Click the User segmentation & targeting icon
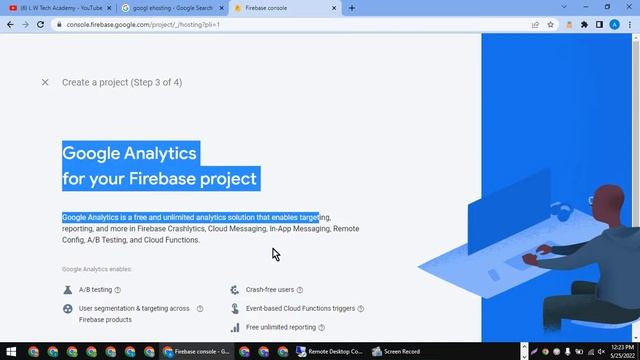 click(68, 309)
